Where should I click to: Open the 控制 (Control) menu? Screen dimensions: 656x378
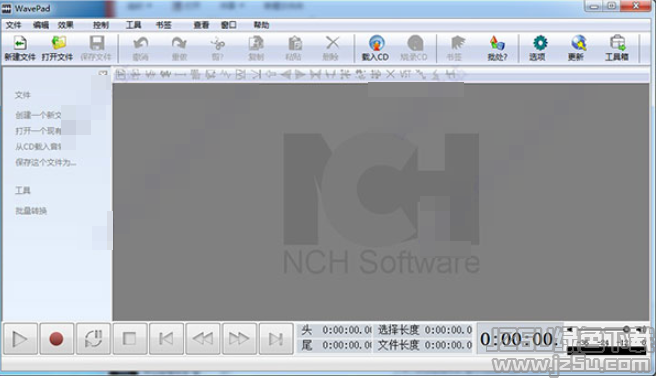(101, 25)
